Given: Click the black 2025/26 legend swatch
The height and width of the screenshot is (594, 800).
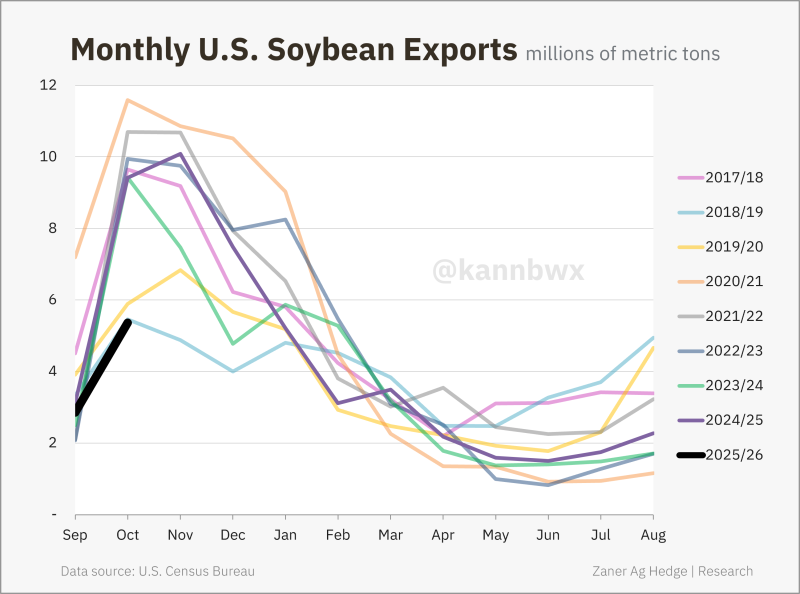Looking at the screenshot, I should (x=690, y=455).
